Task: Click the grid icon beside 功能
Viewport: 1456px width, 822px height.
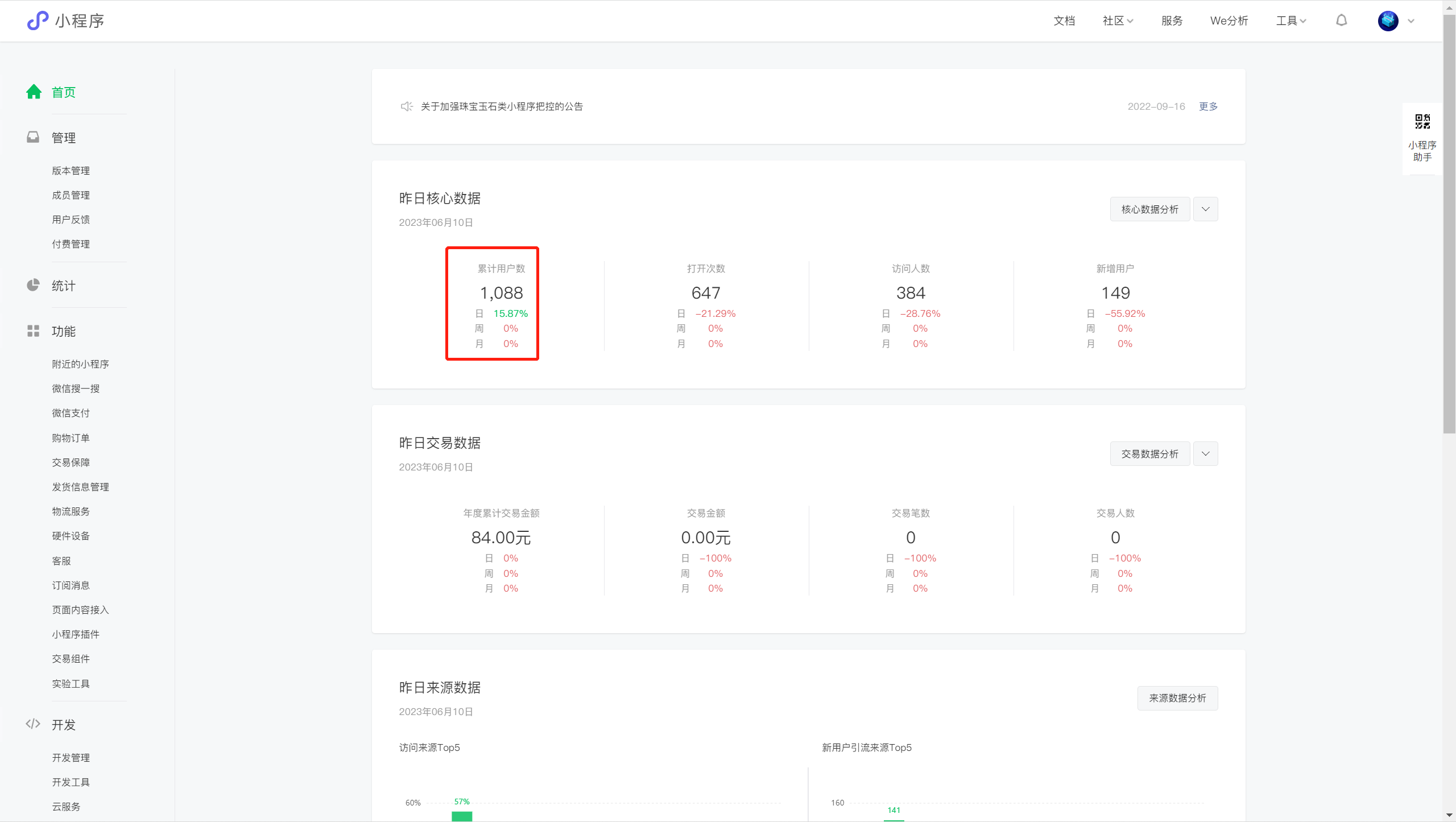Action: 33,331
